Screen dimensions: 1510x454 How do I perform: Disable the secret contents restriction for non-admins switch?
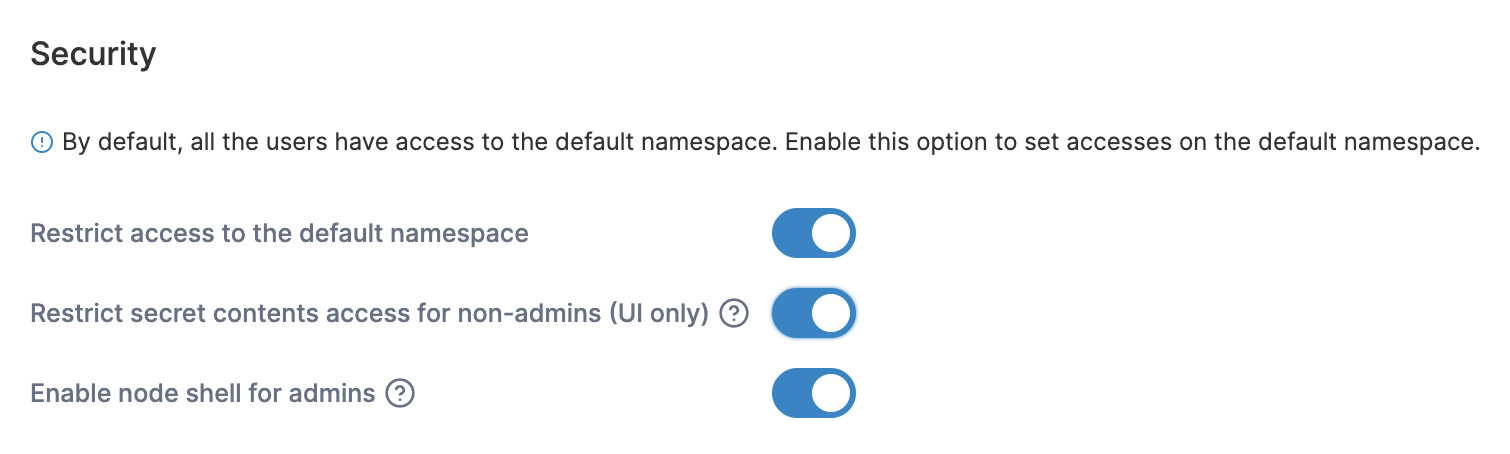813,314
